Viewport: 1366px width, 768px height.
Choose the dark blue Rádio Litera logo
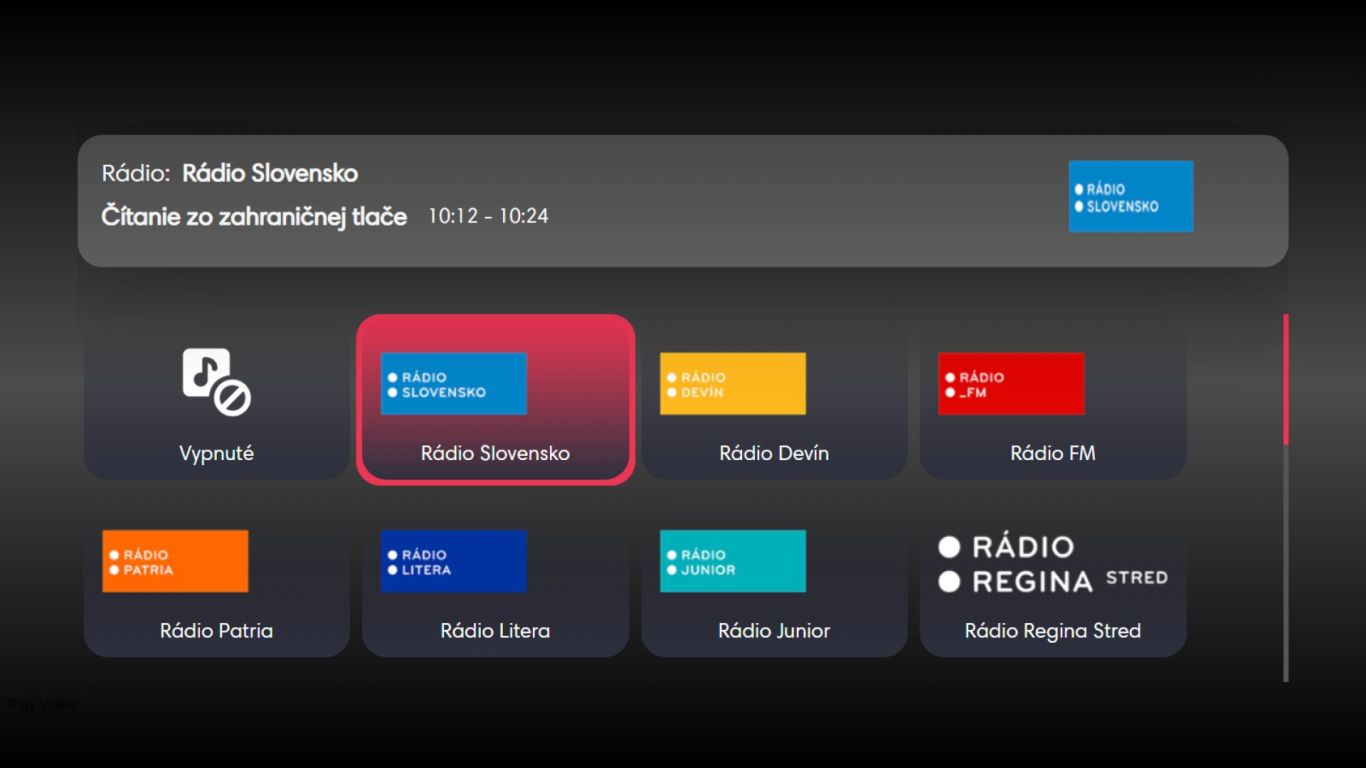[x=453, y=561]
